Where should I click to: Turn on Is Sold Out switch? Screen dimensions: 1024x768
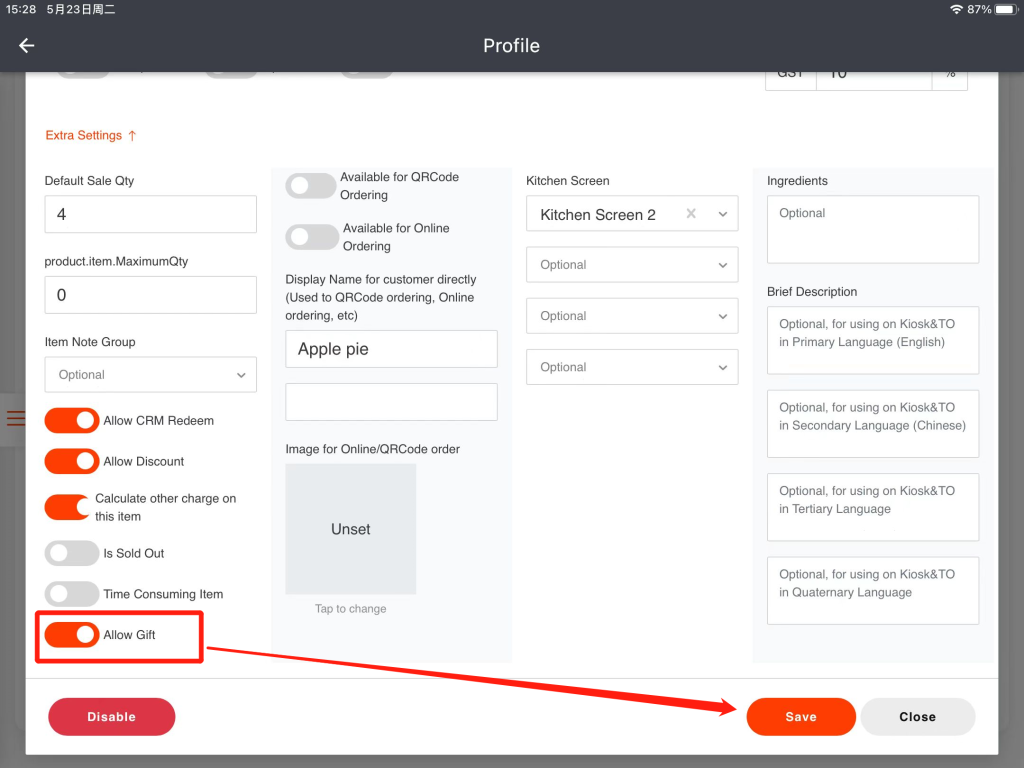click(x=72, y=553)
